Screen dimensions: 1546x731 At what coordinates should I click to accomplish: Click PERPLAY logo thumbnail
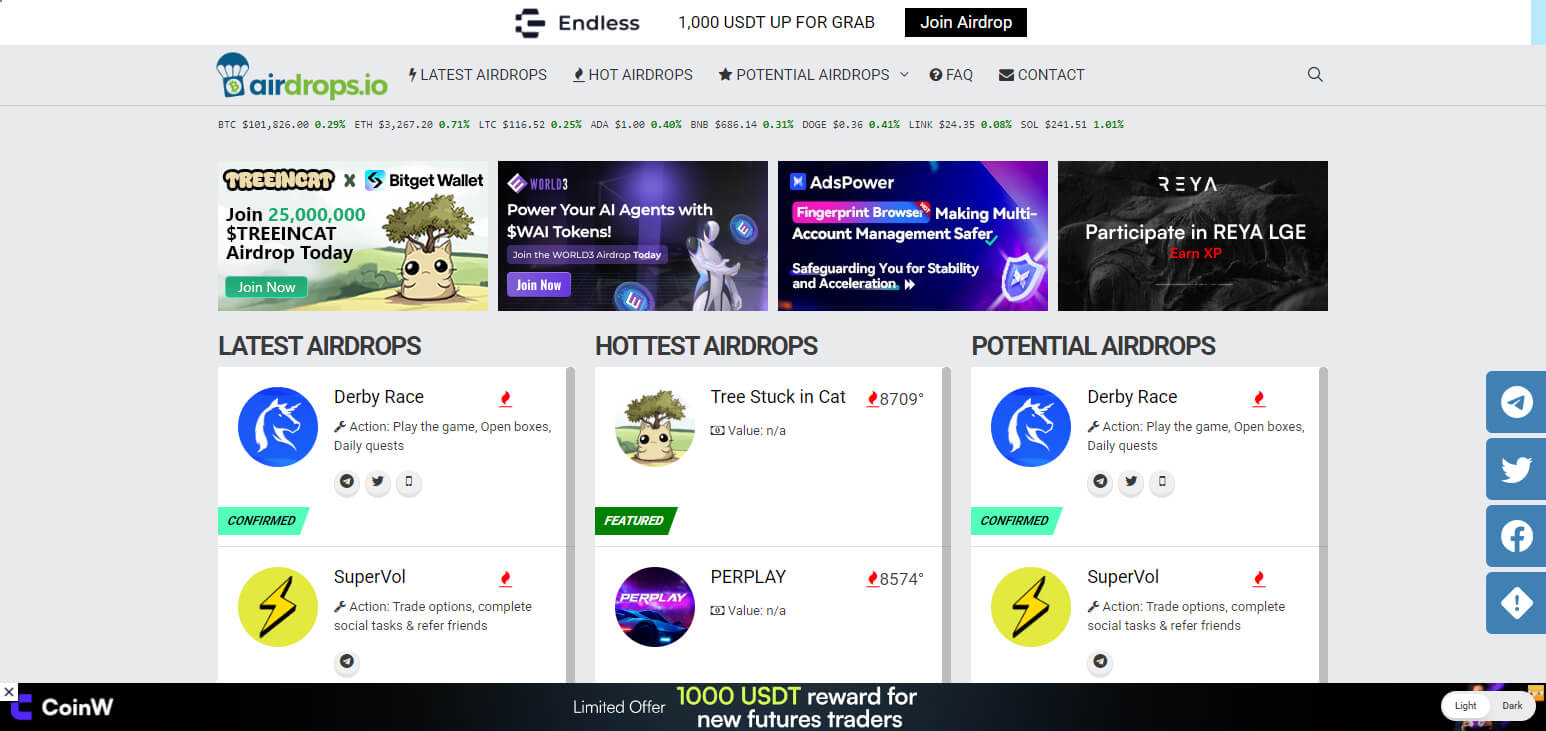[x=655, y=607]
